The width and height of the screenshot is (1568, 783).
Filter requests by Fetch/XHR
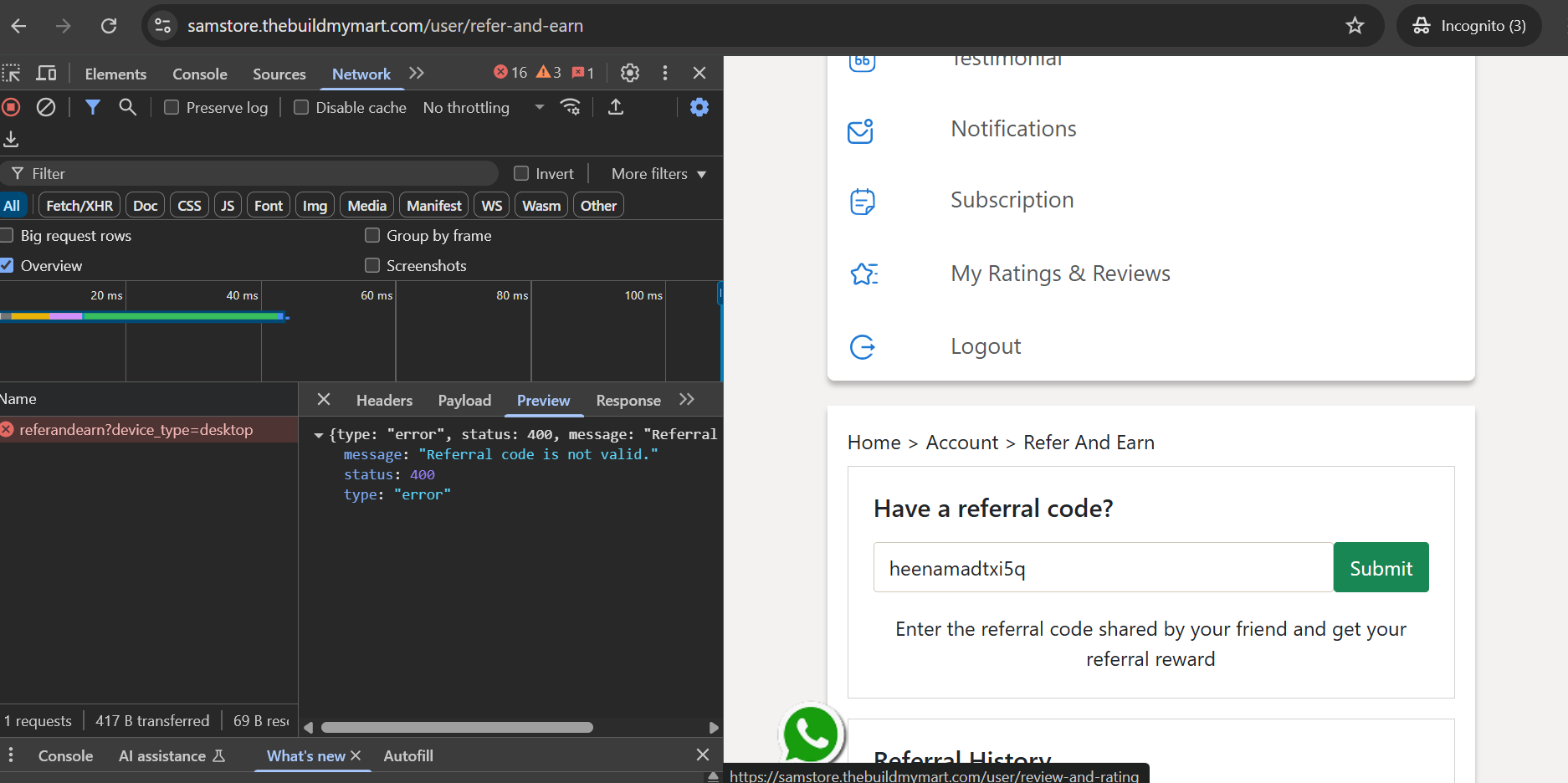(x=79, y=206)
